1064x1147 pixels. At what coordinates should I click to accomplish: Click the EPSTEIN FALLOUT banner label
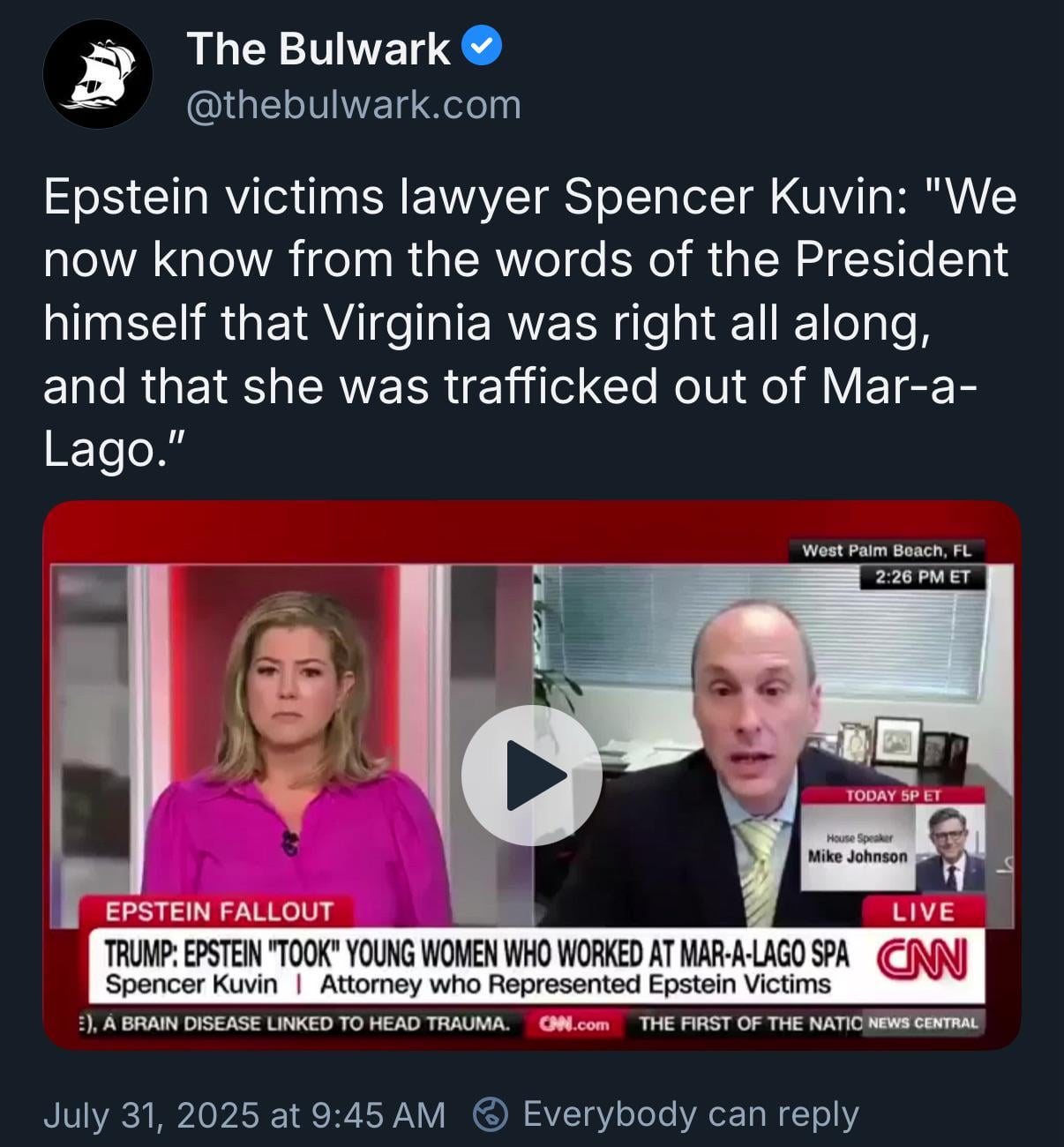point(219,911)
